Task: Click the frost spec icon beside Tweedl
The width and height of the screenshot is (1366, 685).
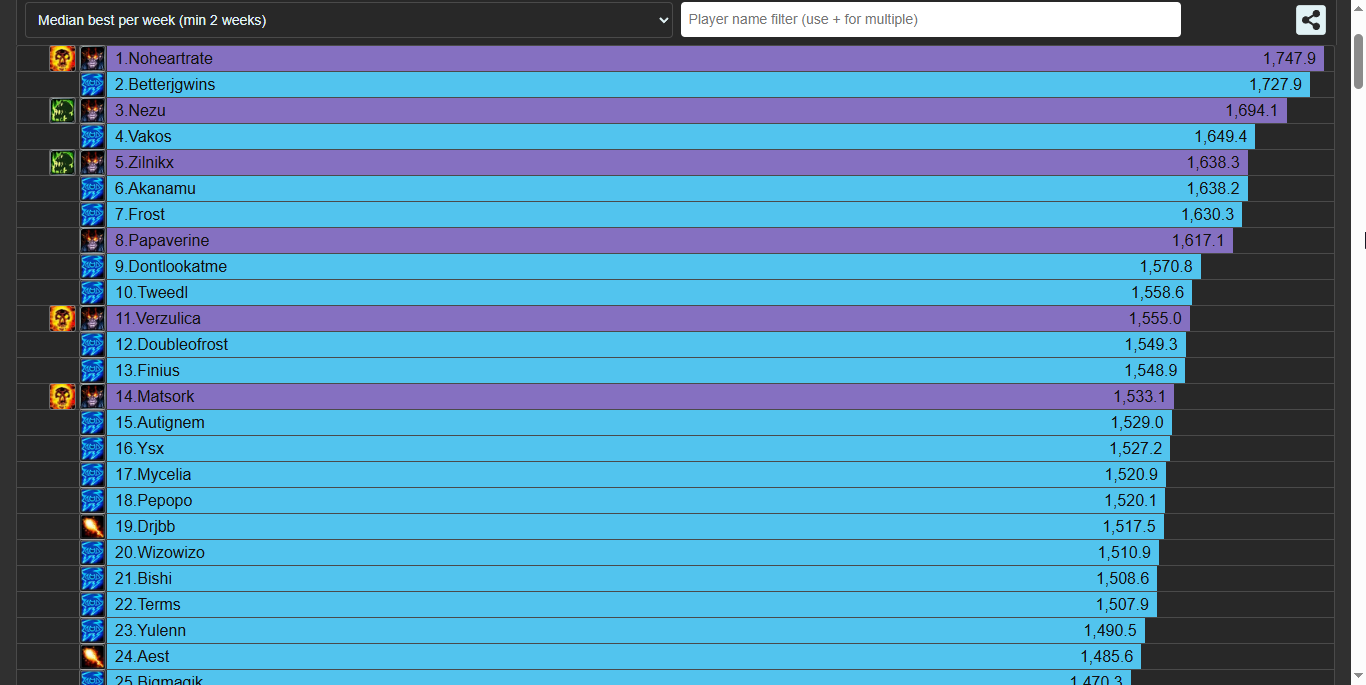Action: click(x=92, y=293)
